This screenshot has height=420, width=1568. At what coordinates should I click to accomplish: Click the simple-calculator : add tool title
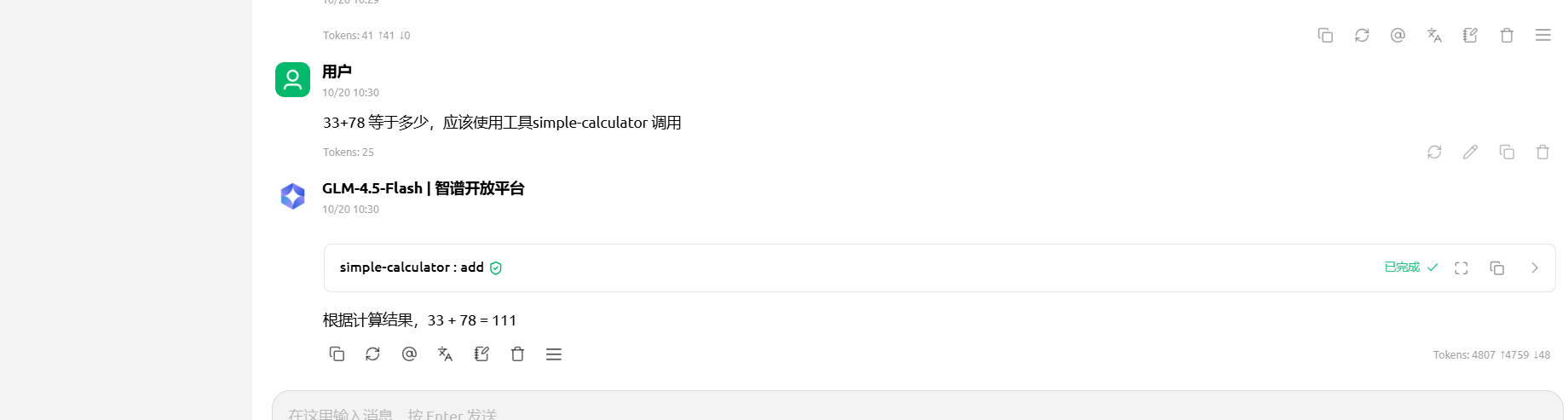(x=412, y=268)
